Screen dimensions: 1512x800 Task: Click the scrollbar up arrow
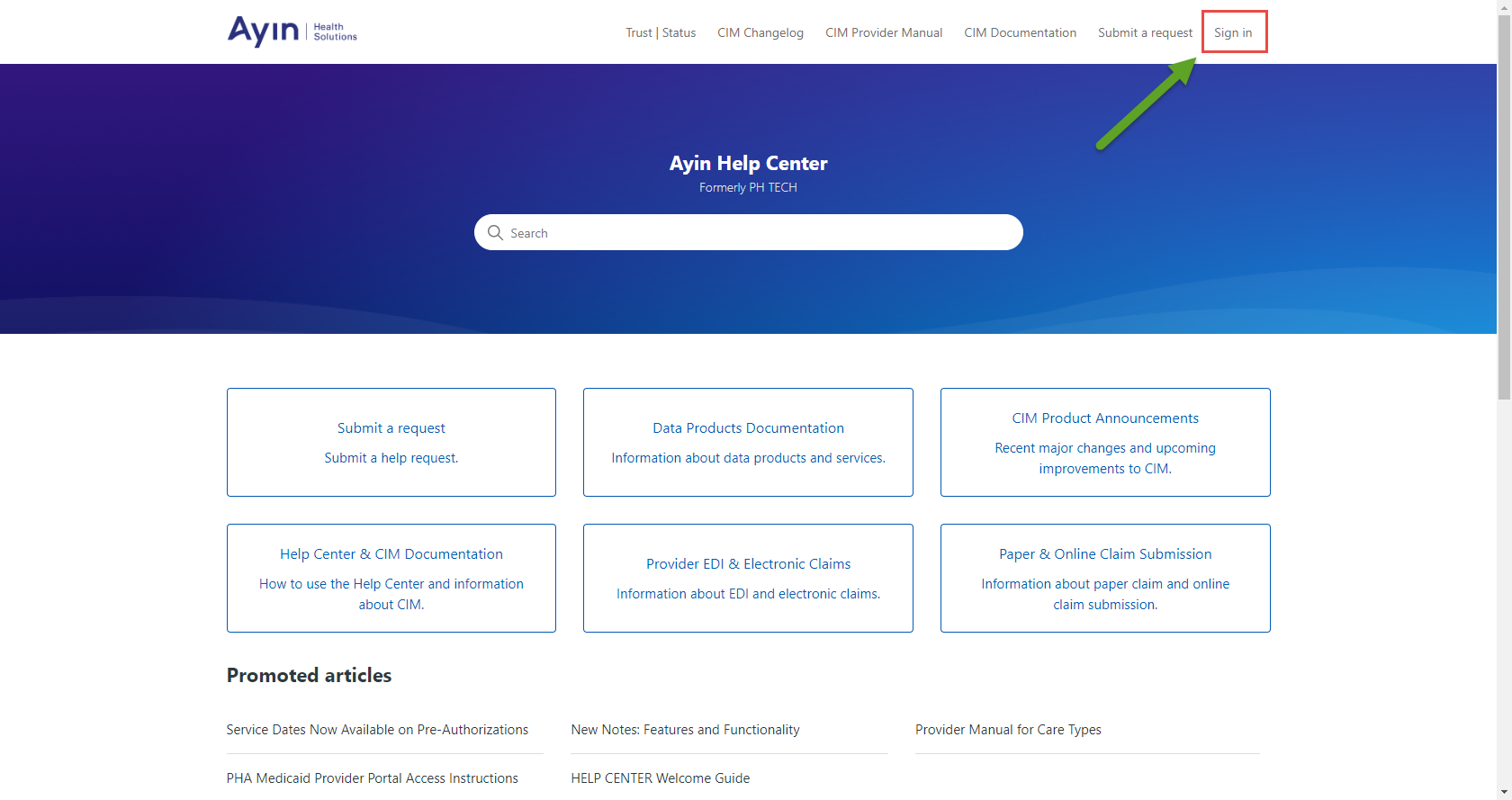tap(1504, 7)
